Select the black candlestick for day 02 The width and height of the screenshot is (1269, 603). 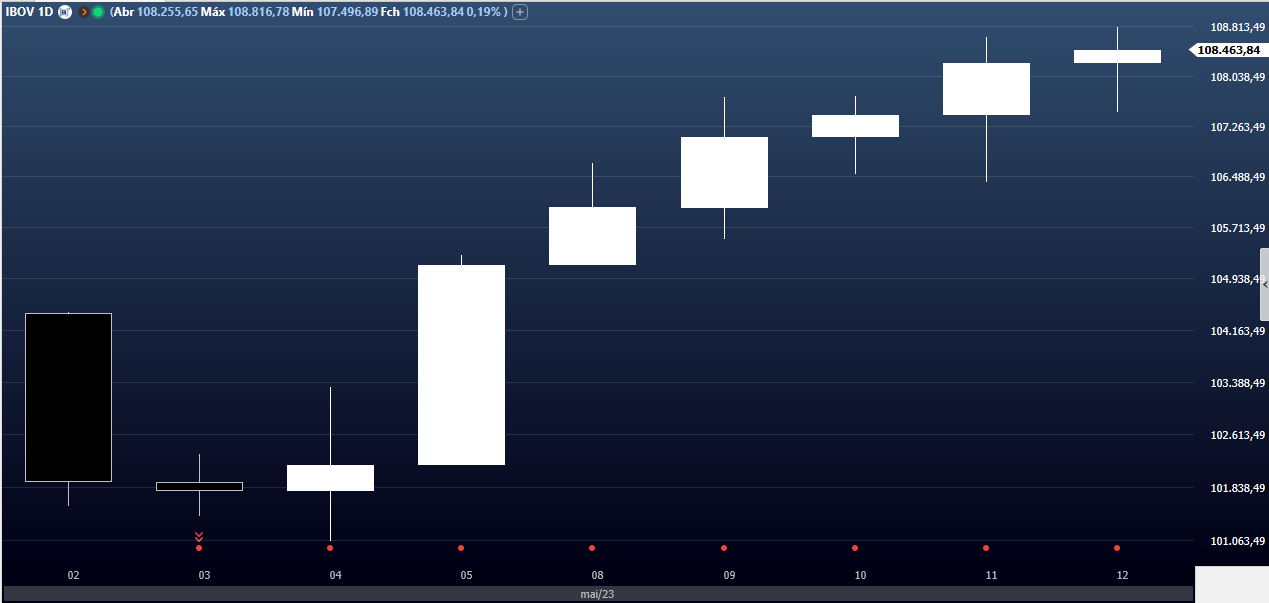68,397
